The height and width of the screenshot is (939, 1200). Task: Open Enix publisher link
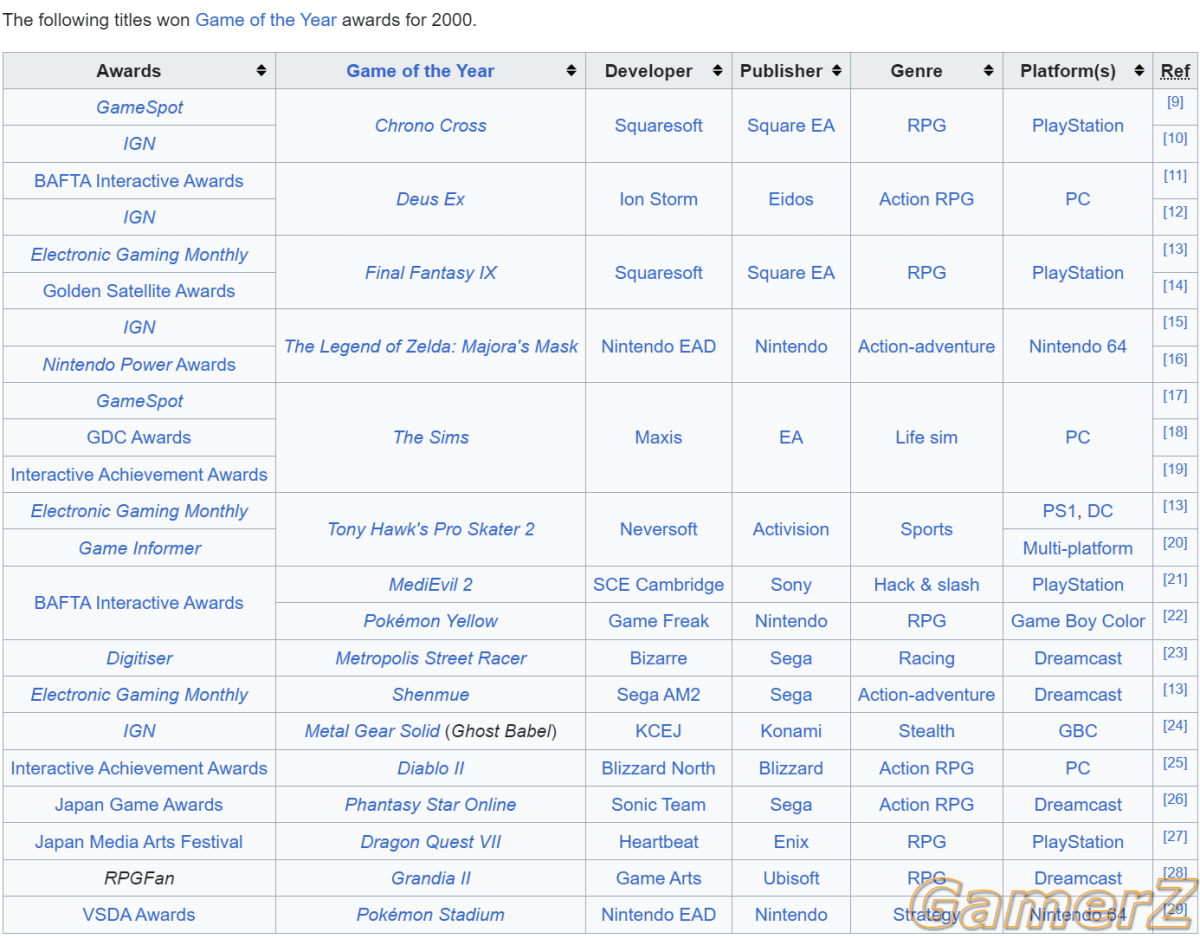(791, 842)
